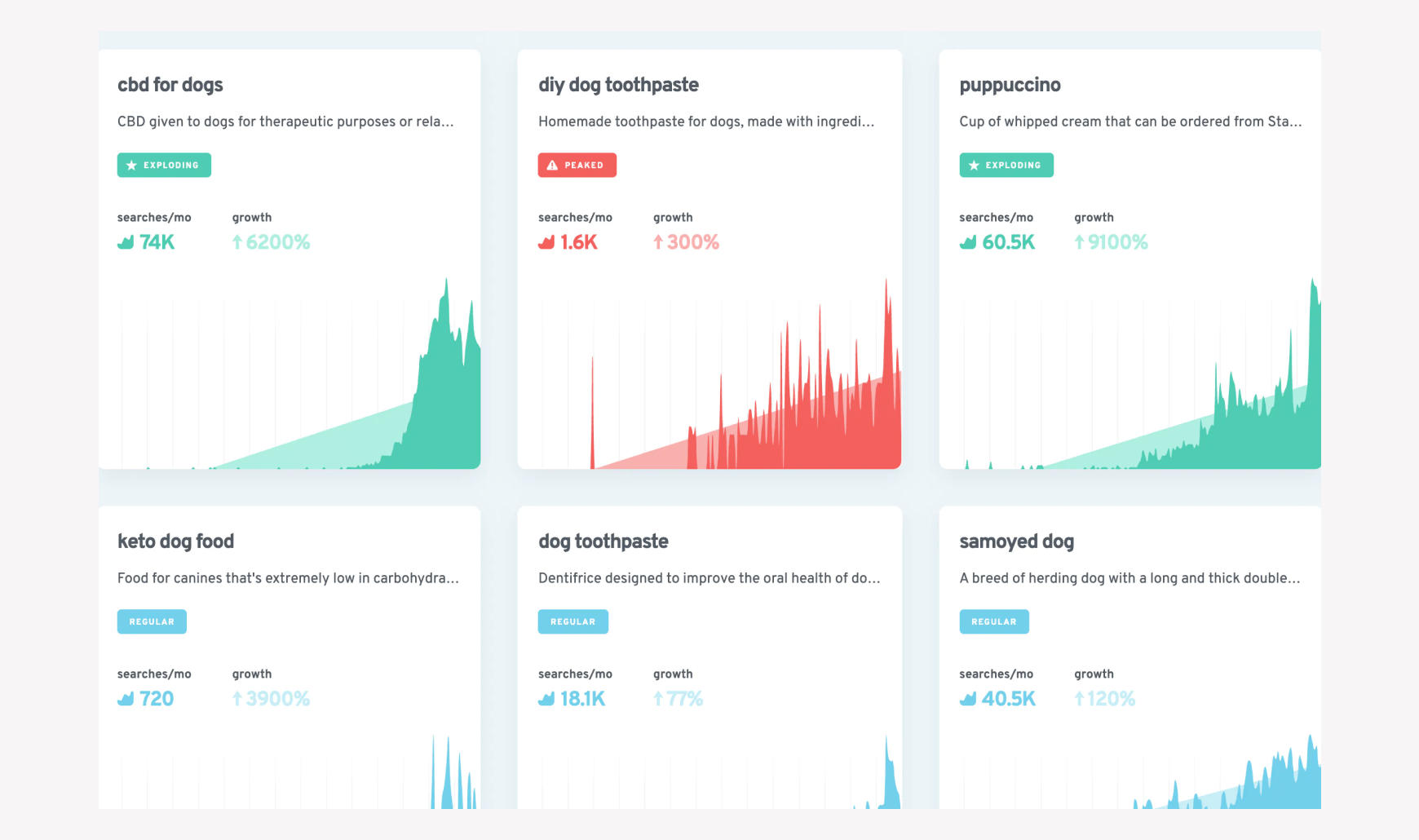Viewport: 1419px width, 840px height.
Task: Click the growth label on puppuccino card
Action: [1094, 218]
